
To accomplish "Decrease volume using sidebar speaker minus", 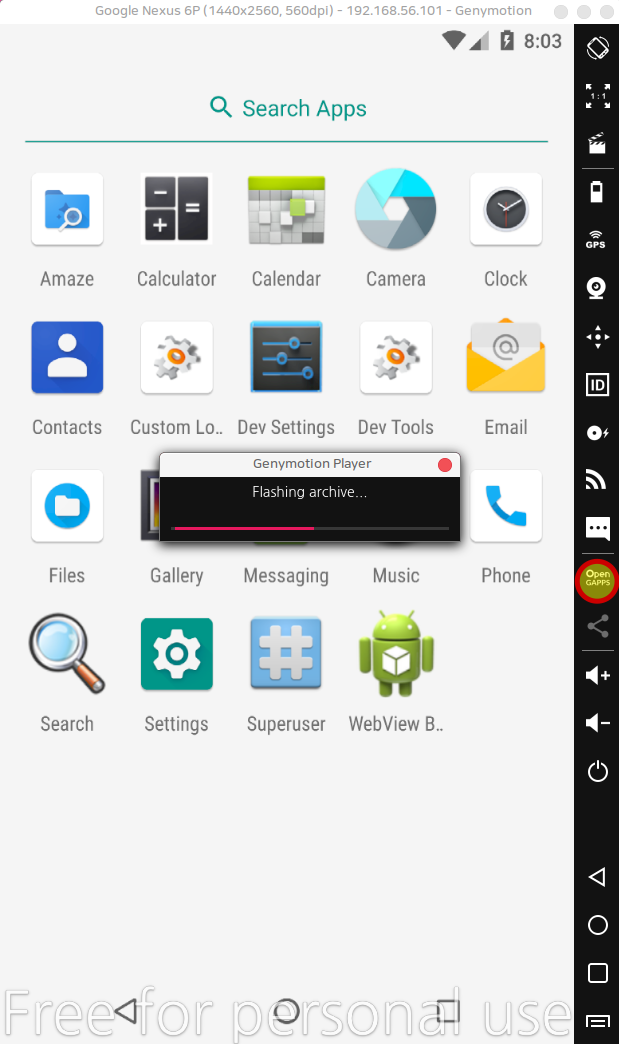I will click(597, 723).
